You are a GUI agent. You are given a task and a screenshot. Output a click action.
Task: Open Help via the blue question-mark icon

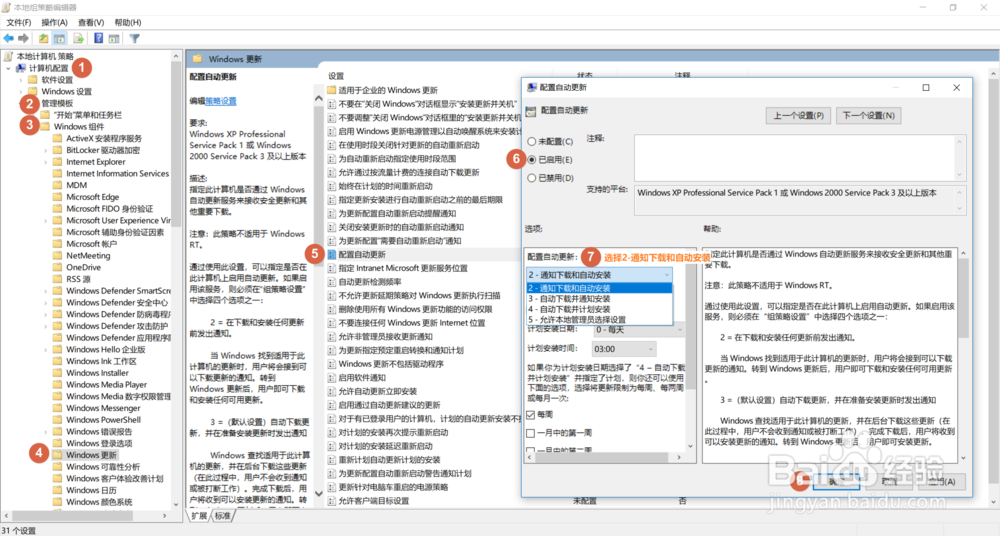(x=98, y=38)
